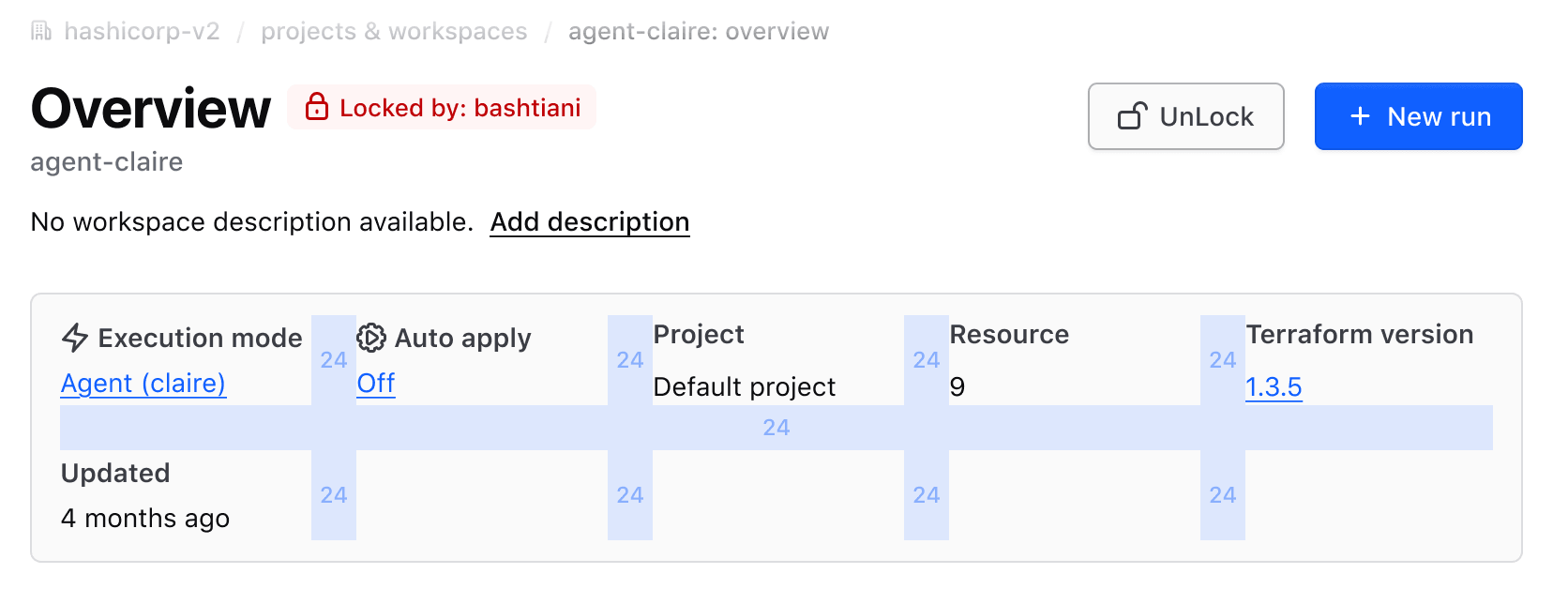
Task: Select the agent-claire: overview breadcrumb
Action: pyautogui.click(x=699, y=32)
